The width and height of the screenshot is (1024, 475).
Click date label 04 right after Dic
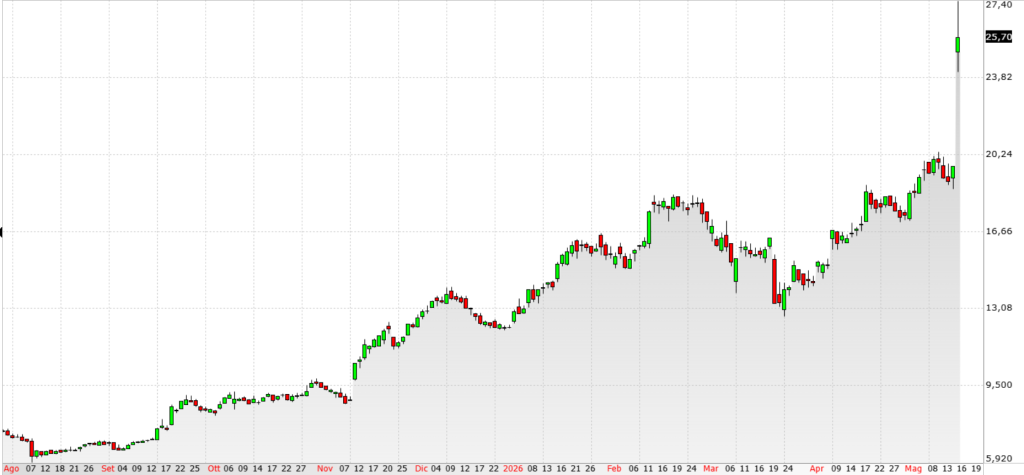click(x=436, y=468)
